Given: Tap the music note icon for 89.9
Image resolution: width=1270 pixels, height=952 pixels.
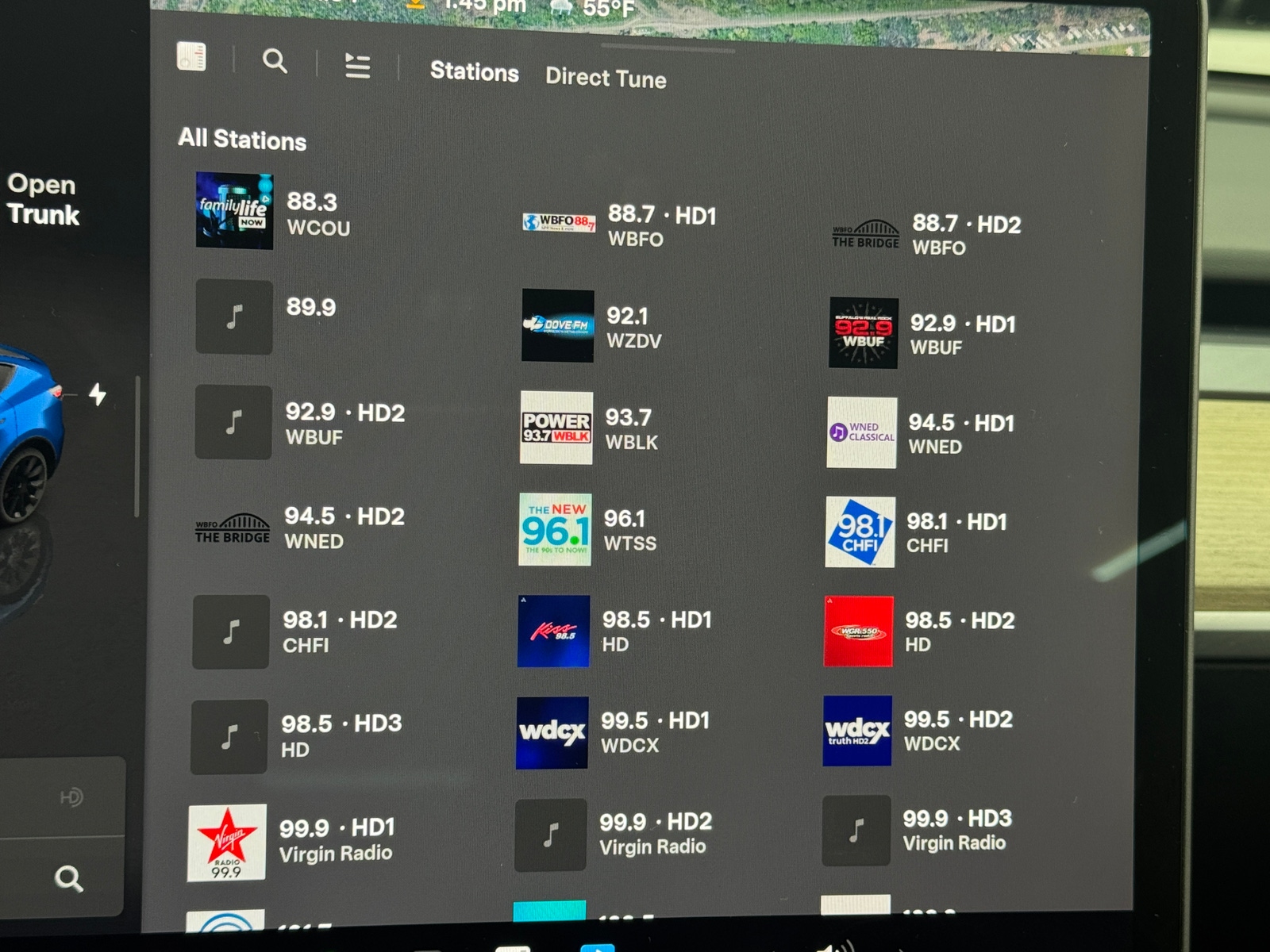Looking at the screenshot, I should 234,317.
